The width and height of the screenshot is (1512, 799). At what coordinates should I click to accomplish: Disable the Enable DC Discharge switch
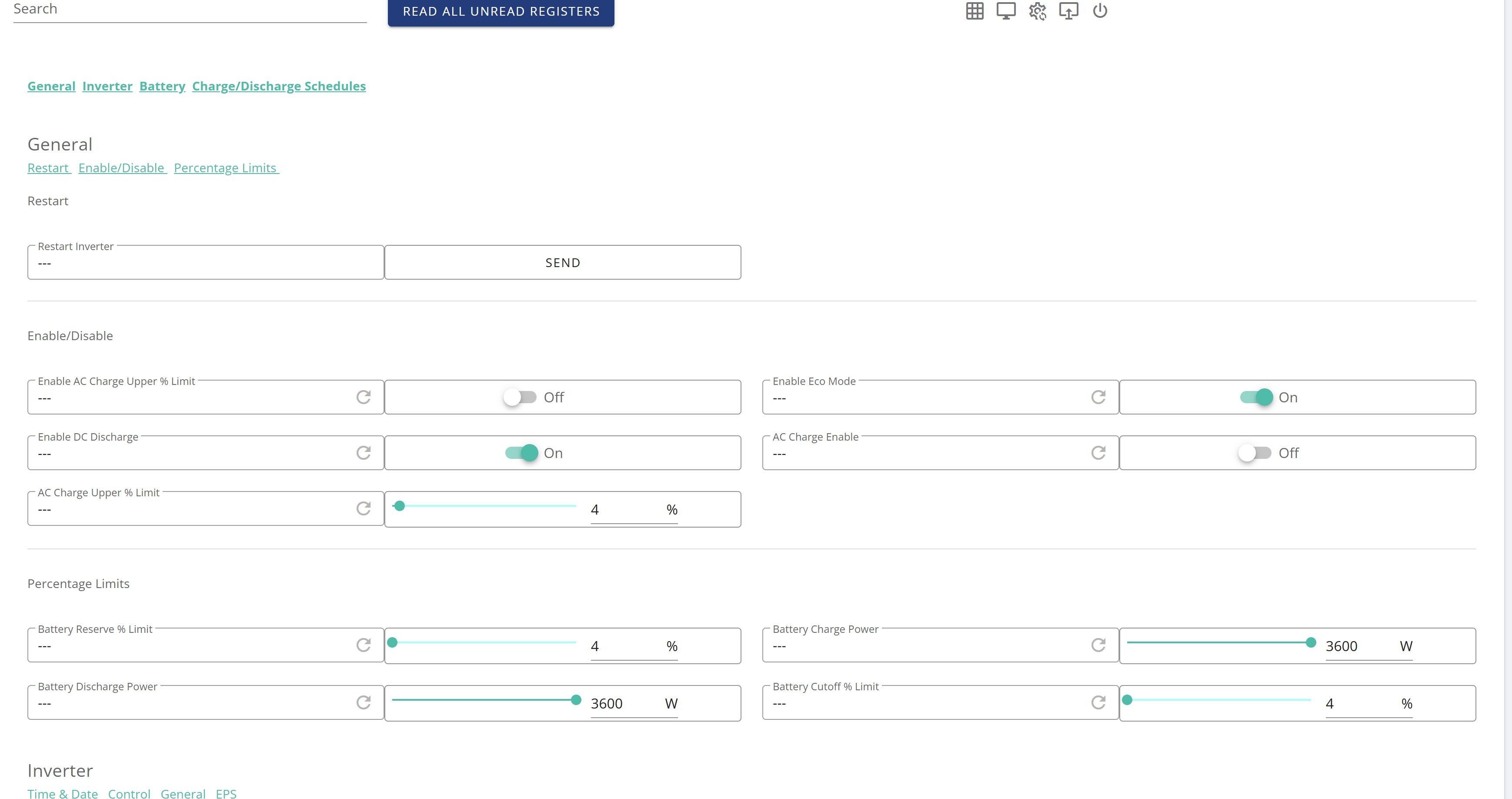(521, 453)
